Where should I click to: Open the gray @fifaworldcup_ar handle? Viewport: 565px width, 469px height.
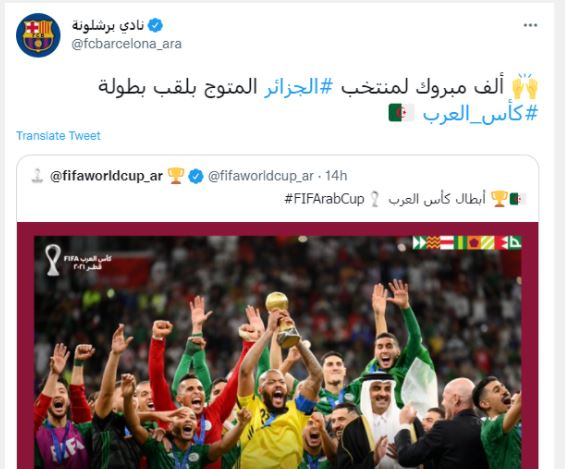(261, 176)
